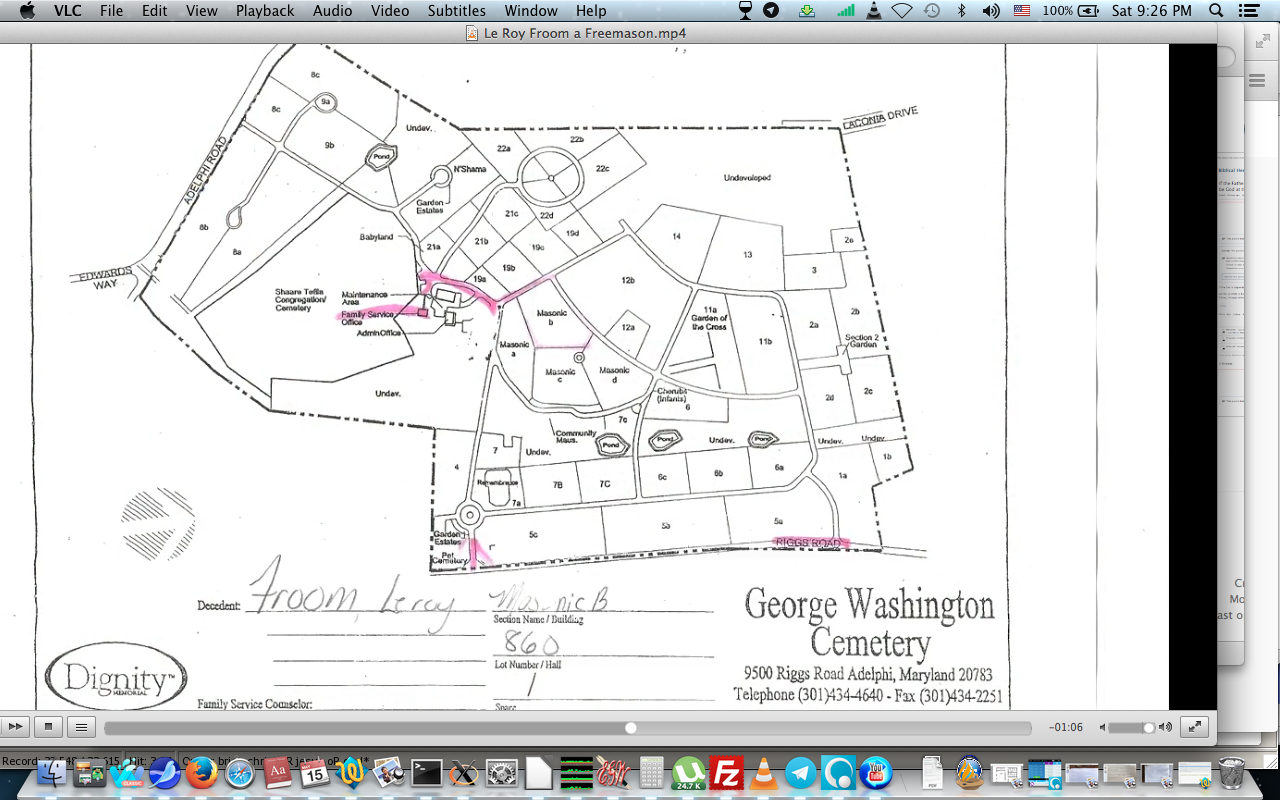Open the File menu
1280x800 pixels.
(x=111, y=11)
